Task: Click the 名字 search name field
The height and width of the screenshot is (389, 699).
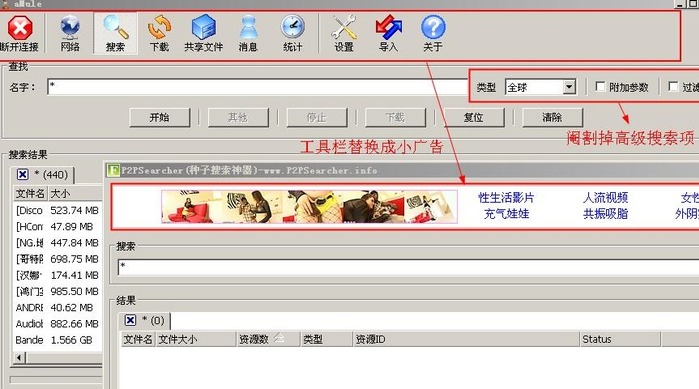Action: pyautogui.click(x=257, y=86)
